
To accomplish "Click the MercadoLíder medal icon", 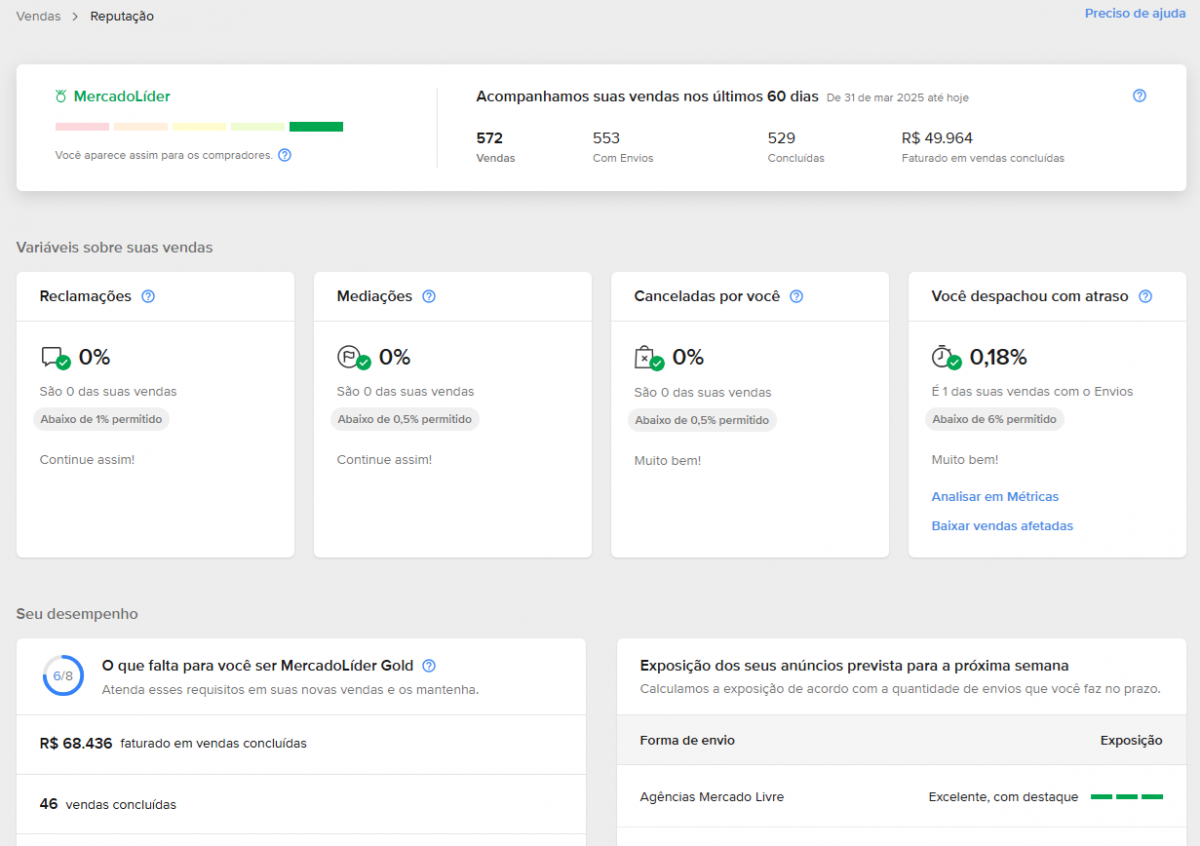I will 62,97.
